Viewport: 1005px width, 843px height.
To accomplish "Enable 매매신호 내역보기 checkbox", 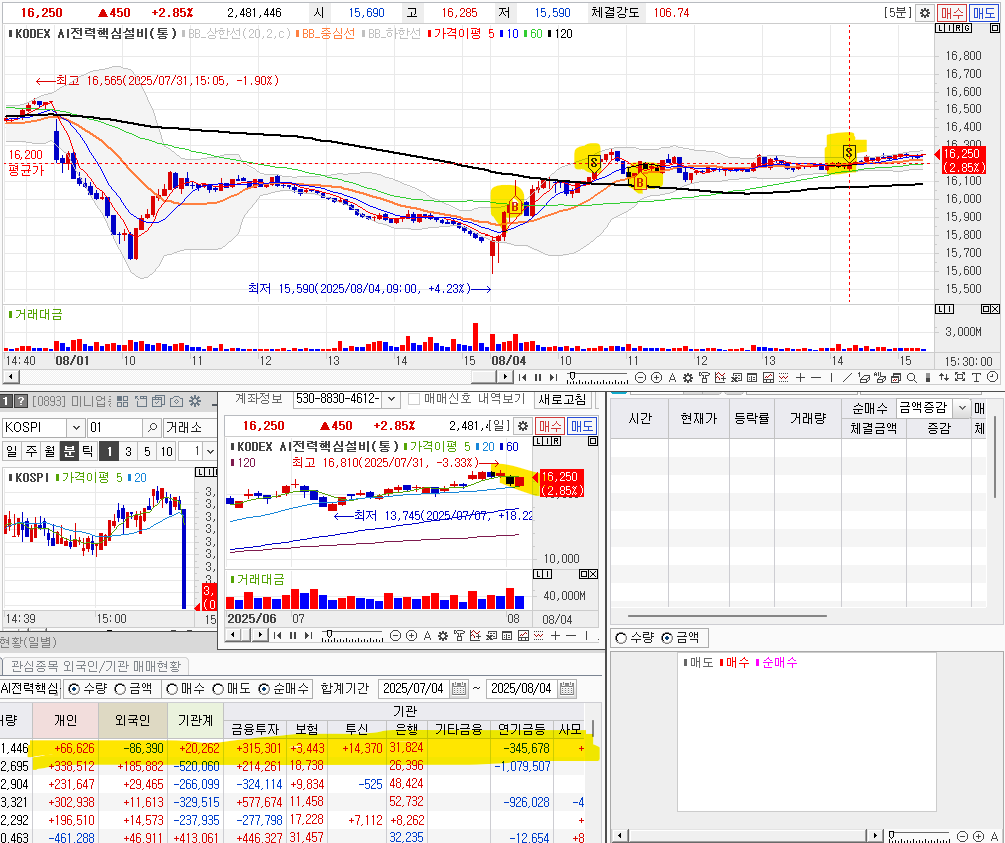I will click(x=414, y=399).
